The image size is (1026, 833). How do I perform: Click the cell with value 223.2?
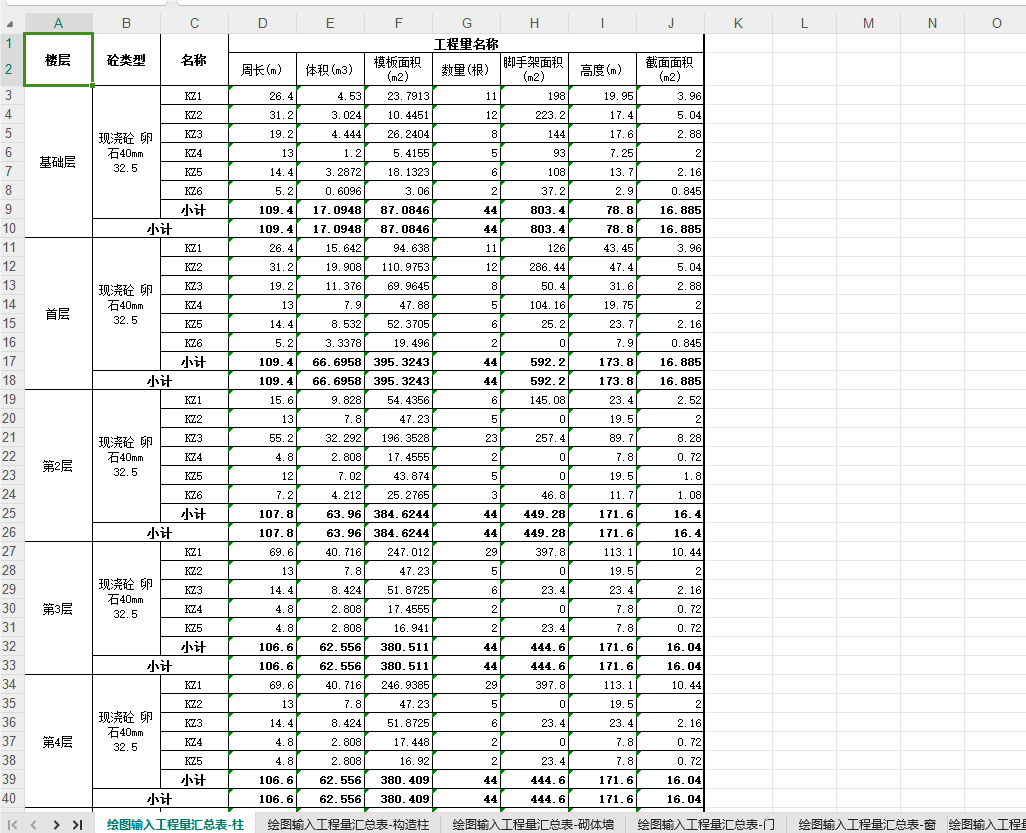[x=535, y=115]
